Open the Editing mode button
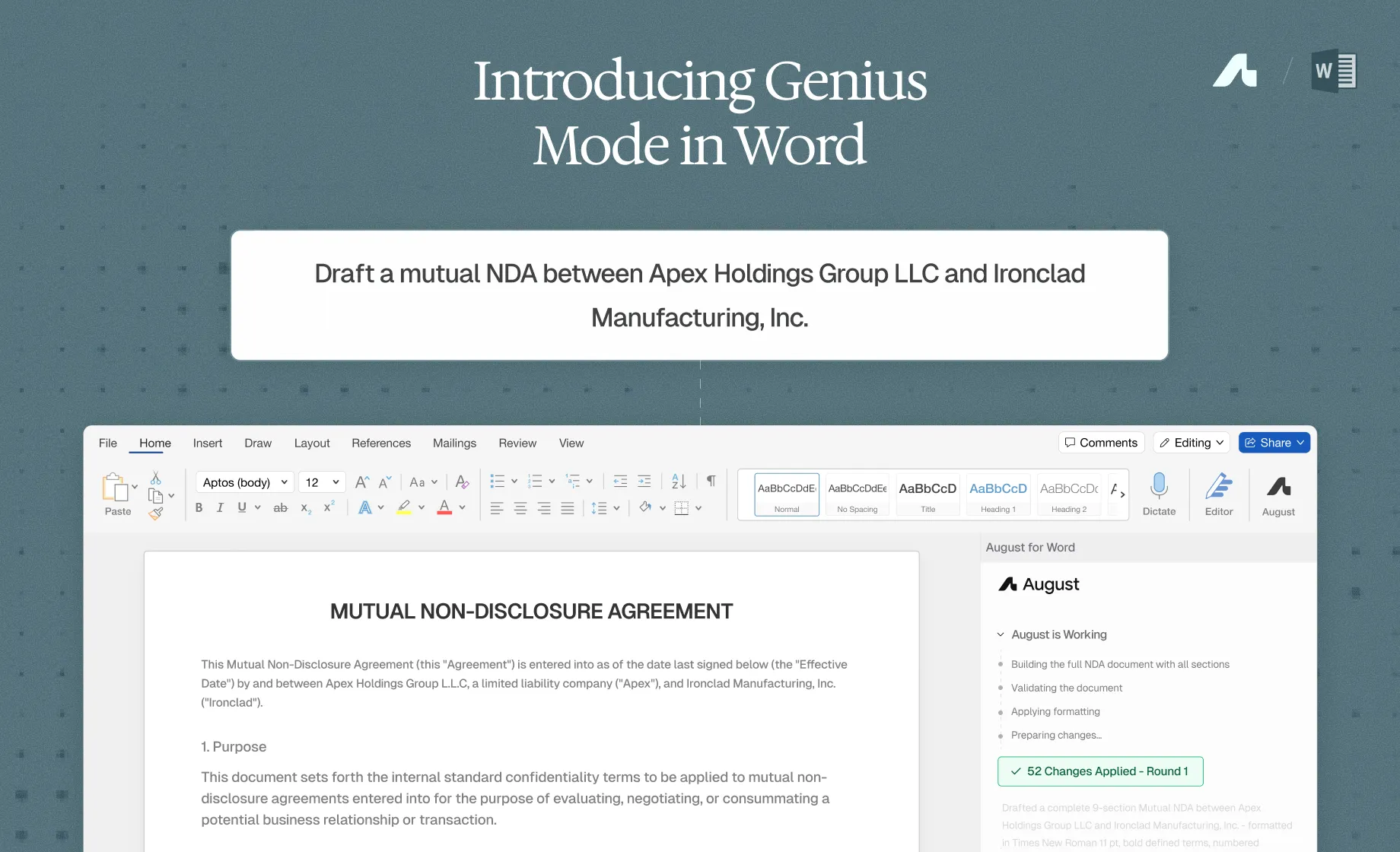 point(1192,443)
